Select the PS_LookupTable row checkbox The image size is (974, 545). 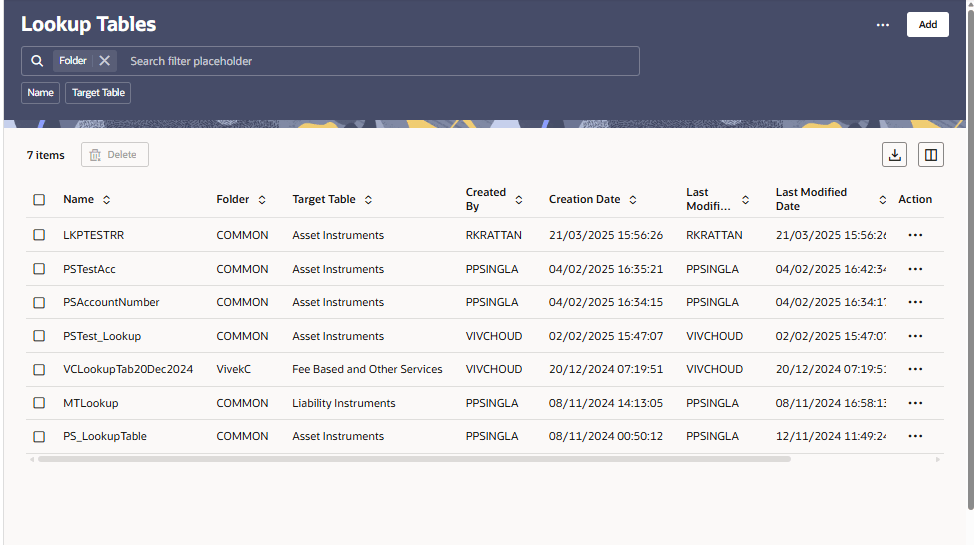point(39,437)
